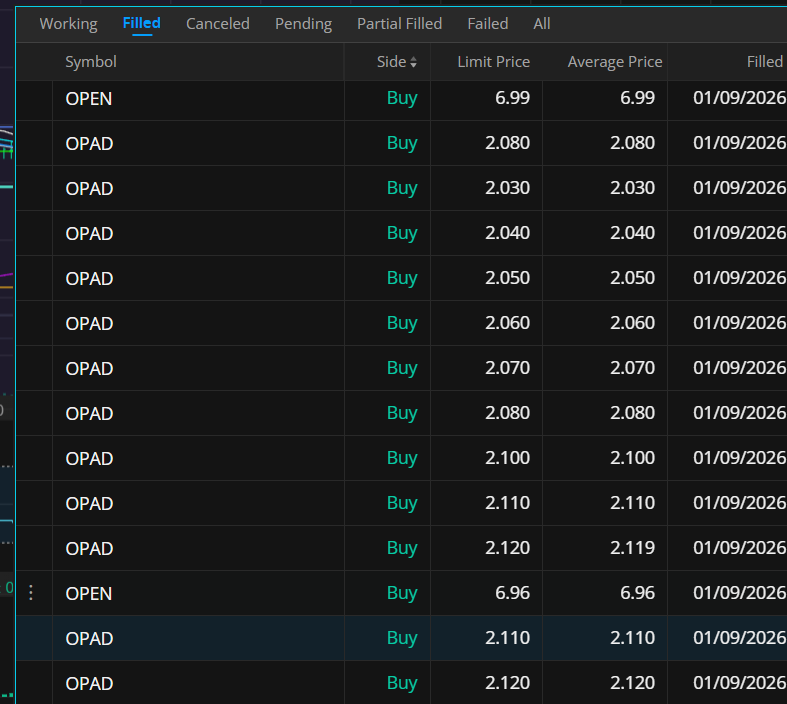Click Buy side on the 2.060 row
The height and width of the screenshot is (704, 787).
[402, 323]
